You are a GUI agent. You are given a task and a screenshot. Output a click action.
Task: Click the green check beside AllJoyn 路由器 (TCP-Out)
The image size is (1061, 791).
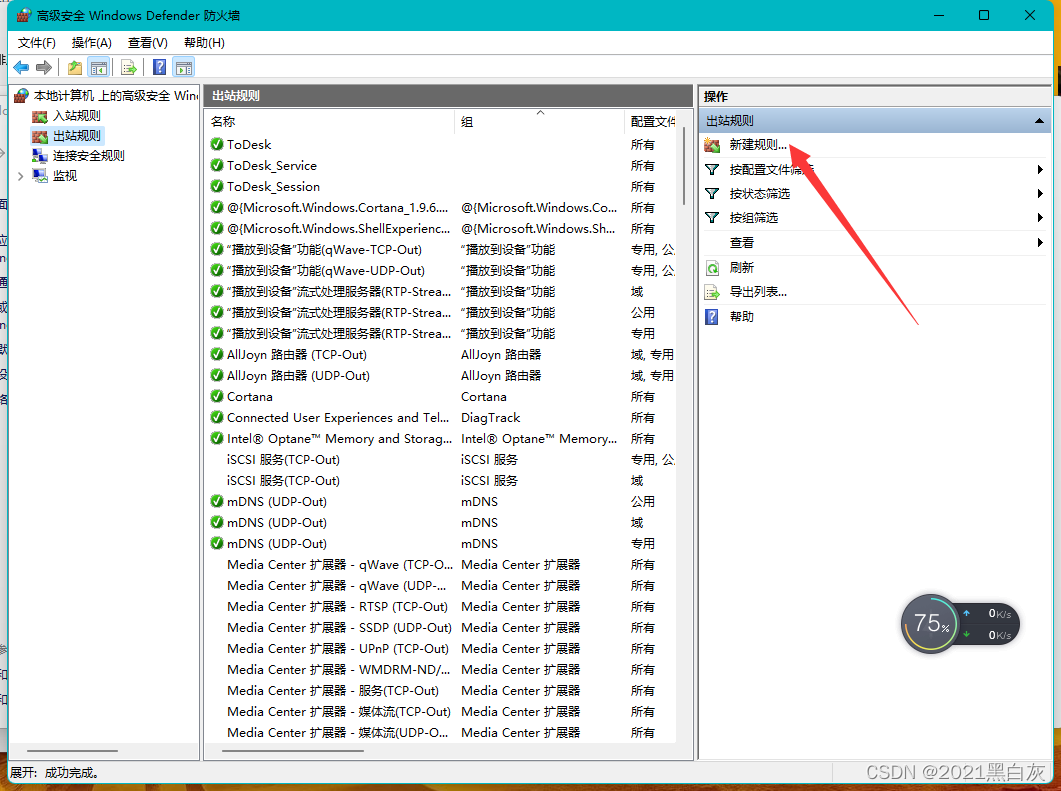coord(217,355)
